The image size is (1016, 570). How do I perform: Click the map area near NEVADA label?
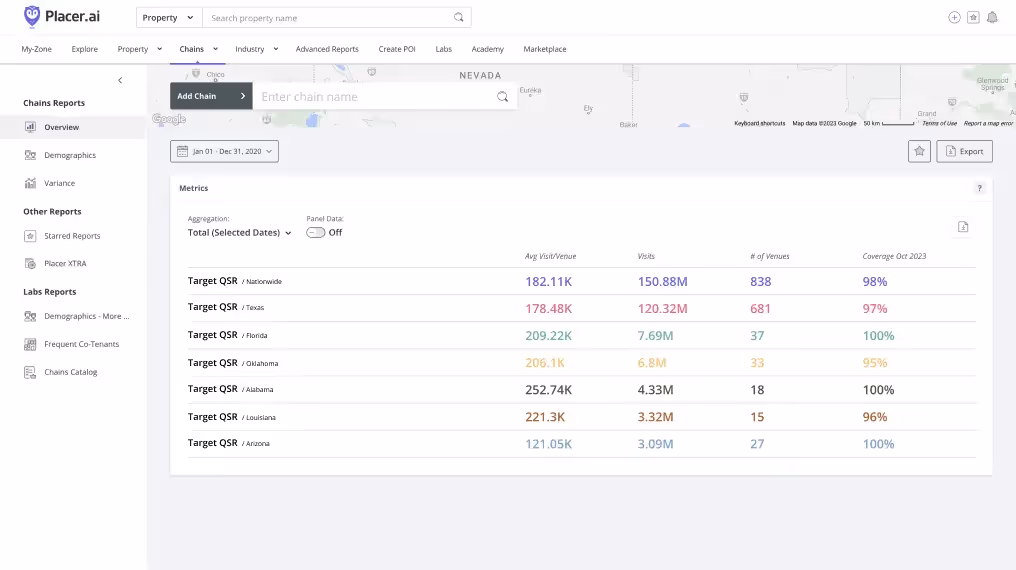click(480, 75)
